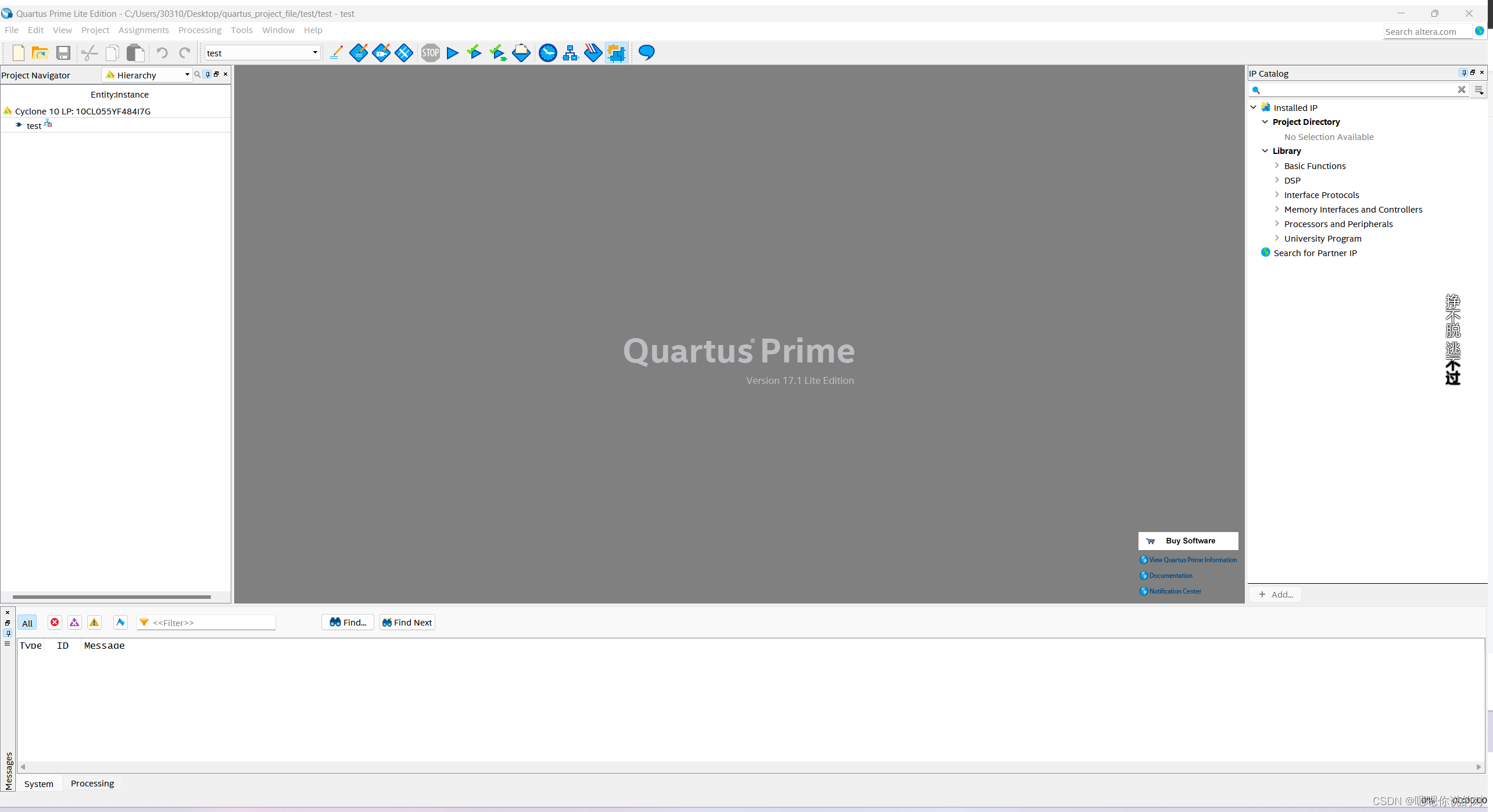Click the Project Navigator horizontal scrollbar
This screenshot has height=812, width=1493.
(x=112, y=597)
